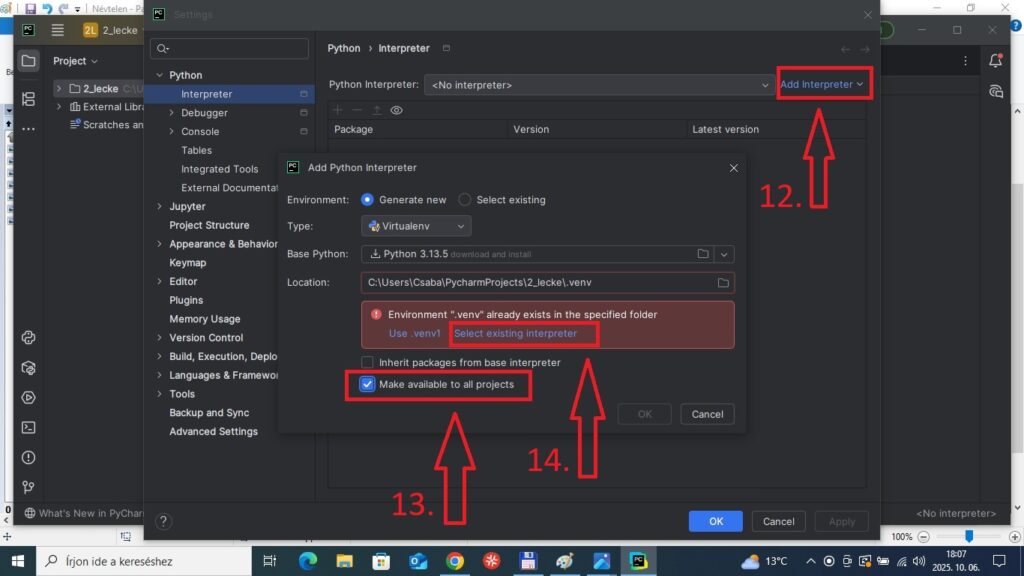1024x576 pixels.
Task: Enable Inherit packages from base interpreter
Action: [x=368, y=362]
